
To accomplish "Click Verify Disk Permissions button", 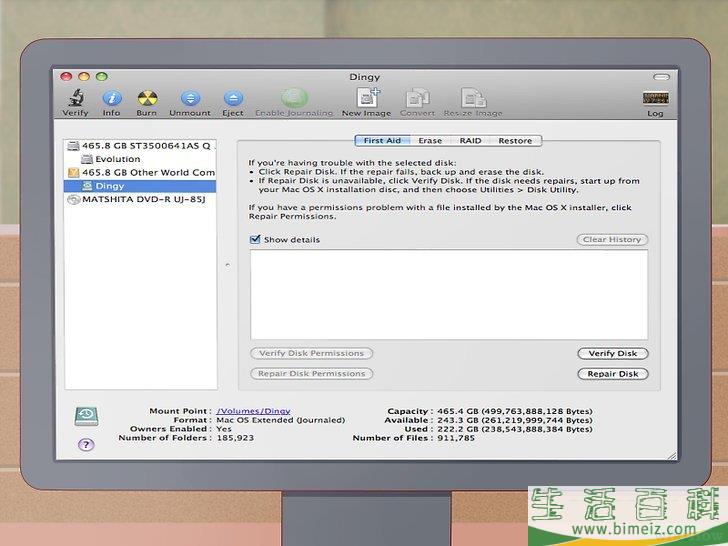I will [x=312, y=353].
